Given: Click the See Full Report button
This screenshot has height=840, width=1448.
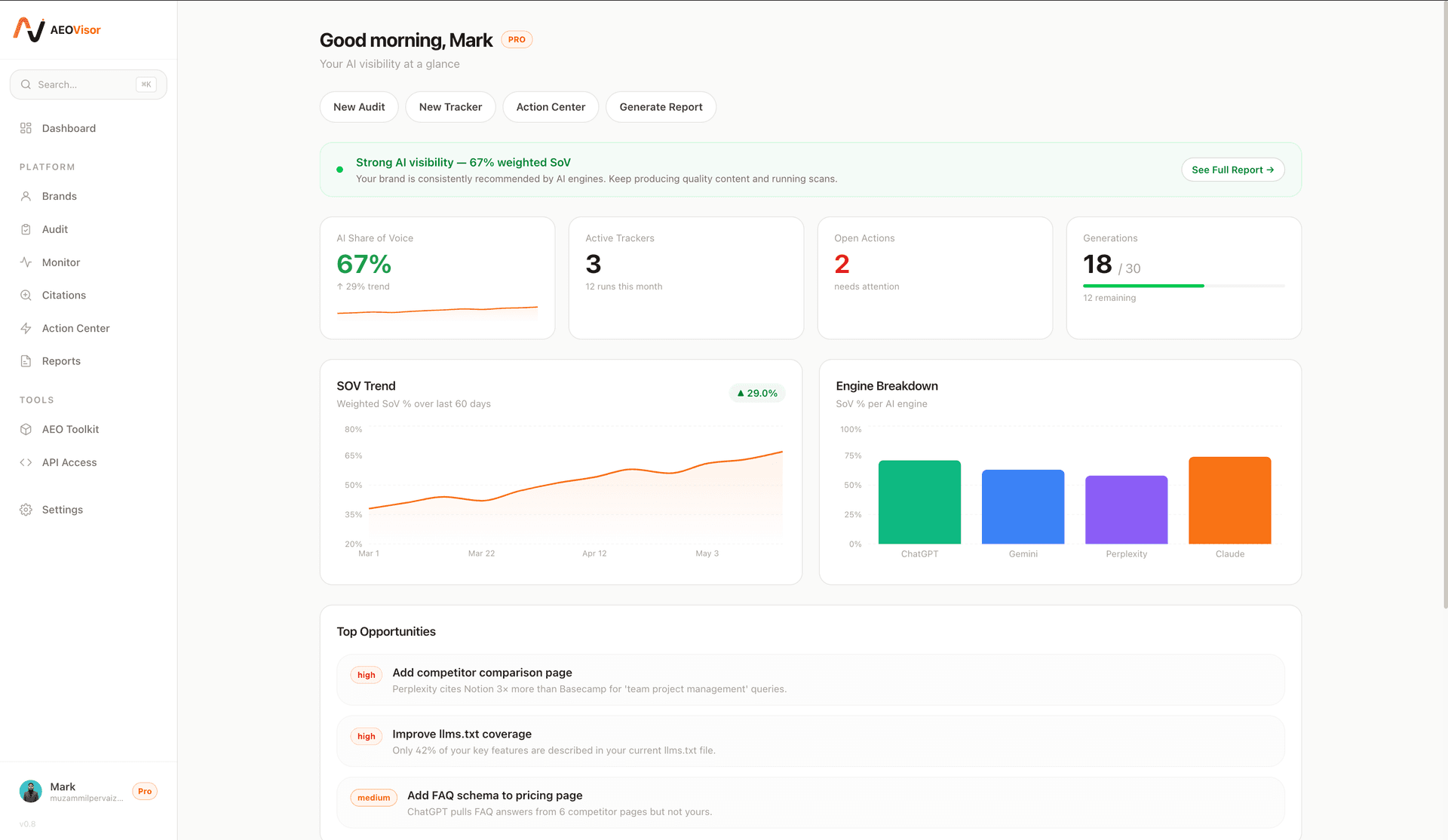Looking at the screenshot, I should coord(1232,170).
